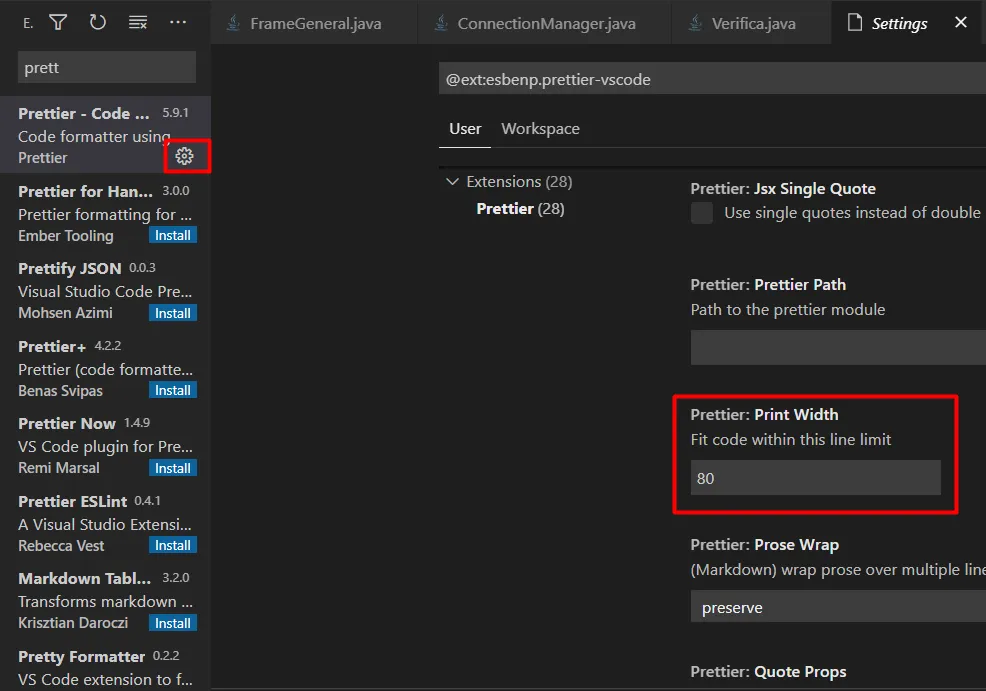986x691 pixels.
Task: Open the Pretty Formatter extension entry
Action: (105, 665)
